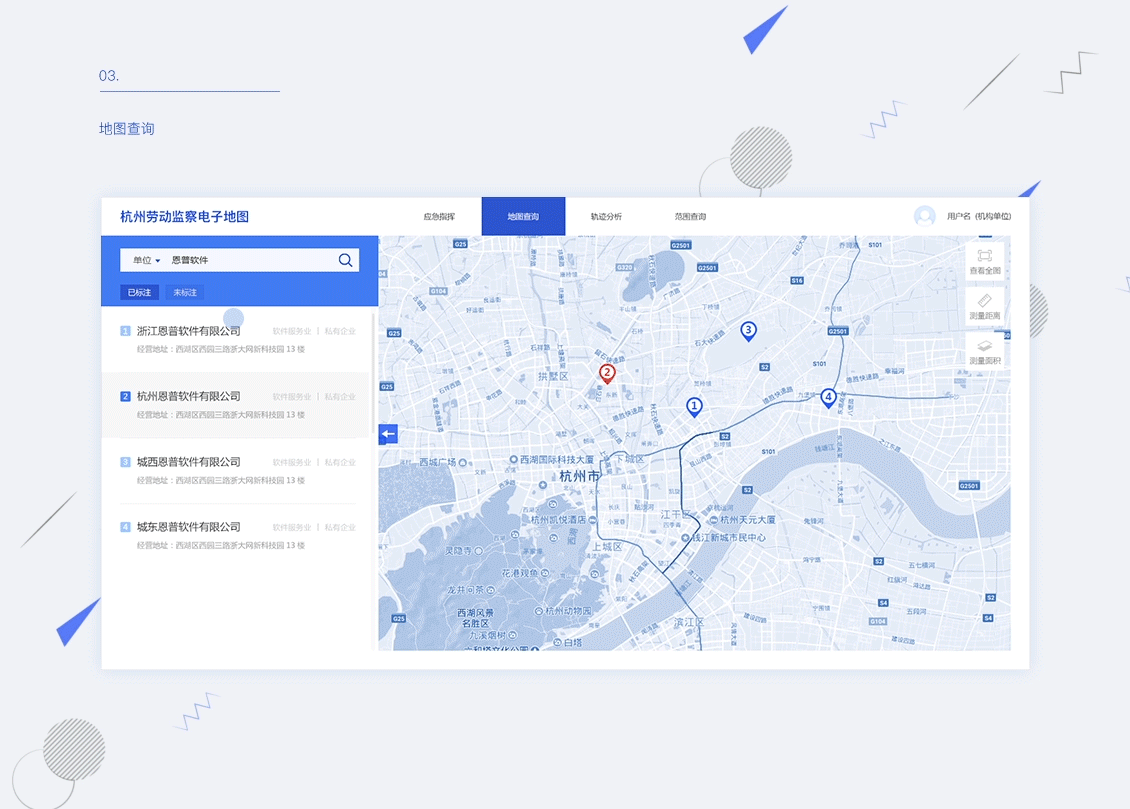The image size is (1130, 809).
Task: Click the 拱墅区 district label
Action: coord(553,376)
